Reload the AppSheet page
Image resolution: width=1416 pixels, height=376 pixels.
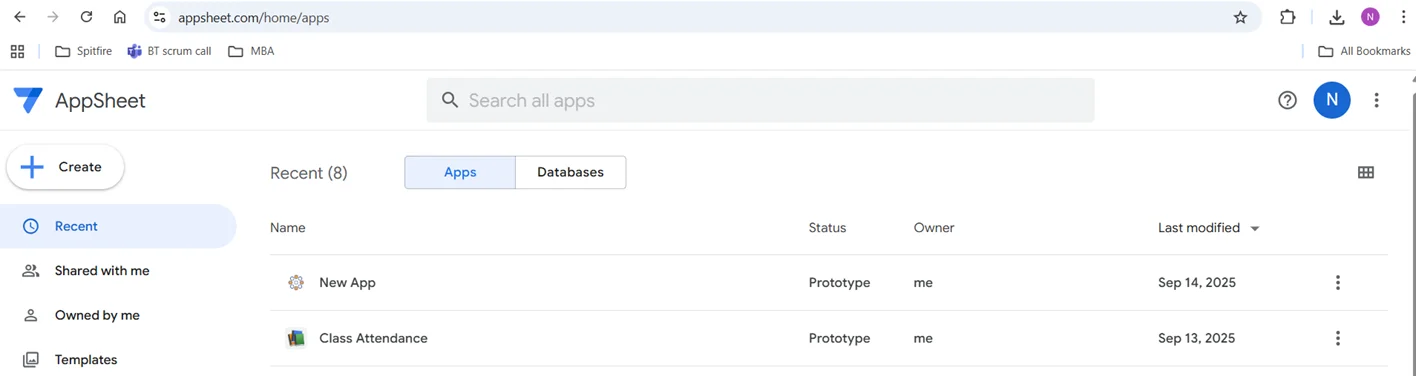pyautogui.click(x=86, y=17)
